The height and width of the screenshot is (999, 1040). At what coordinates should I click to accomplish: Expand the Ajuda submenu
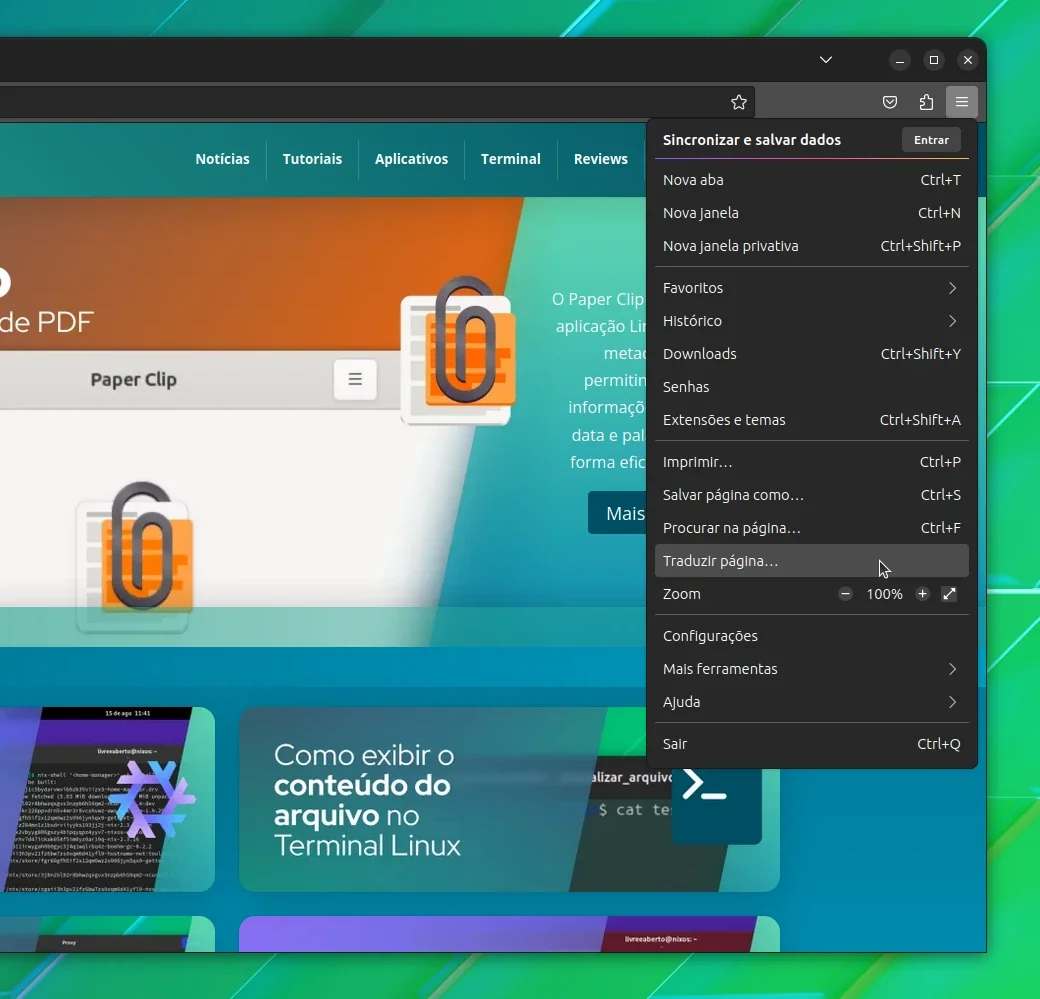tap(811, 702)
